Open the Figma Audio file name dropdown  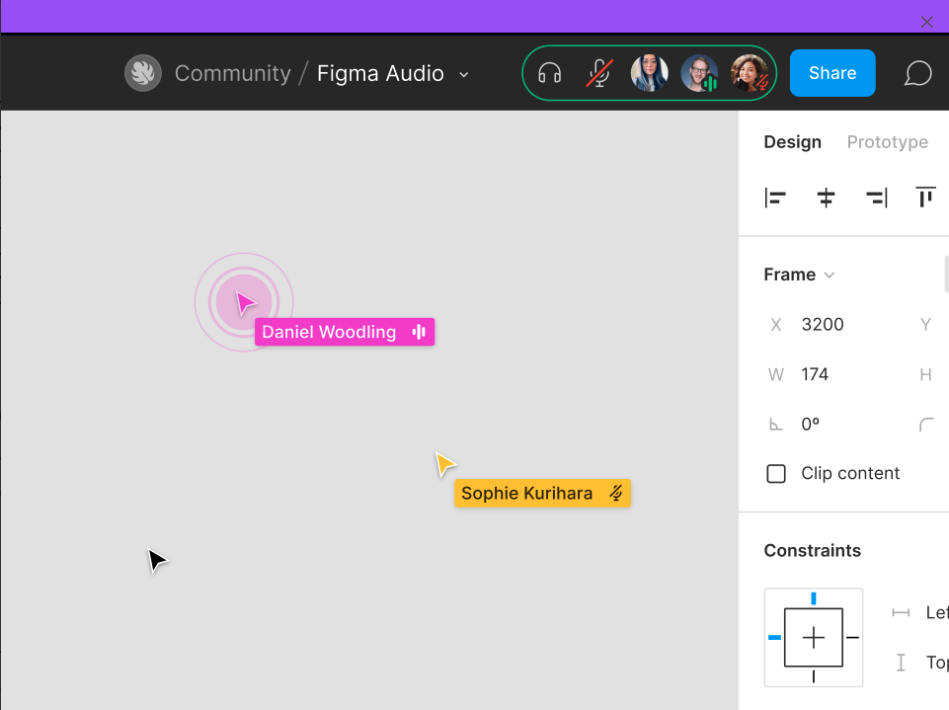(x=464, y=74)
